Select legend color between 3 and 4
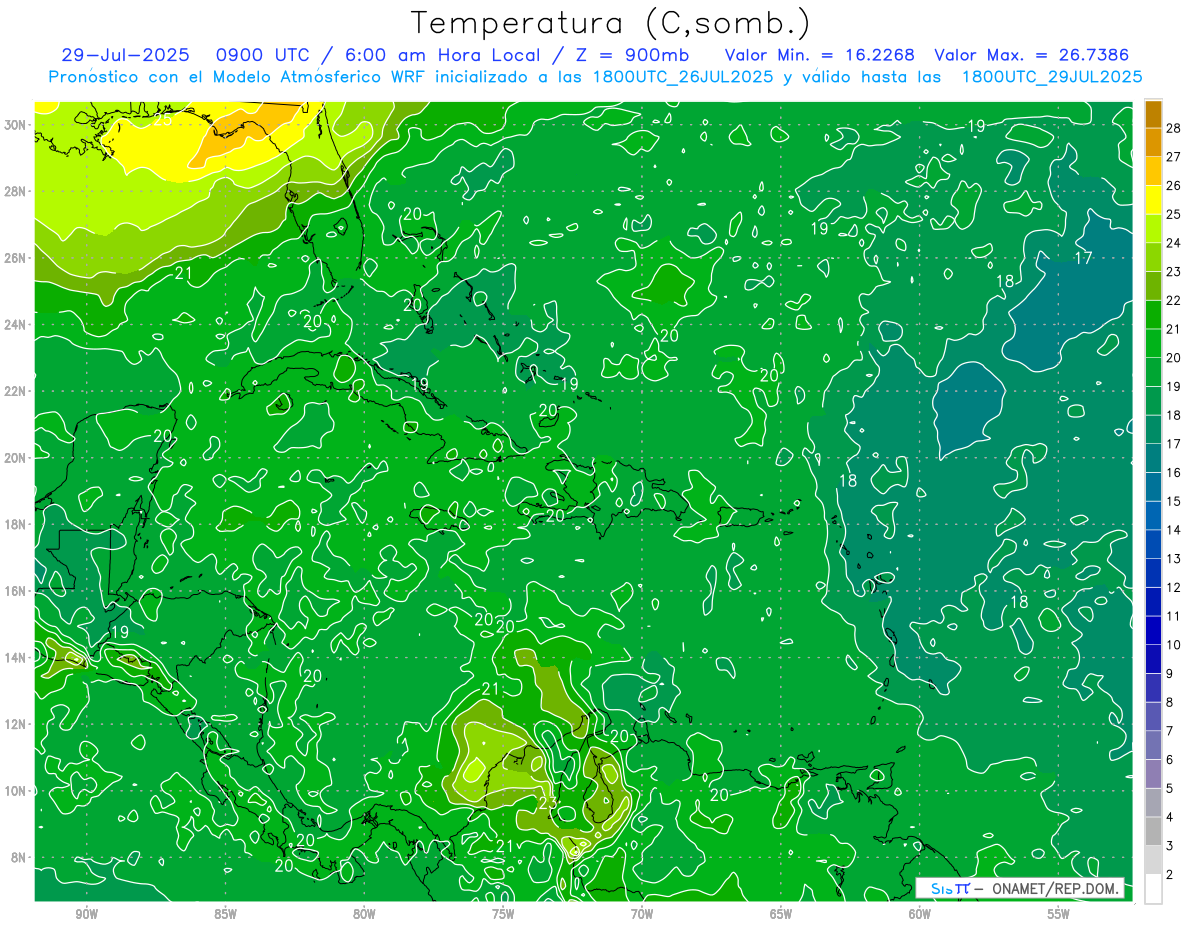Image resolution: width=1200 pixels, height=927 pixels. point(1153,832)
